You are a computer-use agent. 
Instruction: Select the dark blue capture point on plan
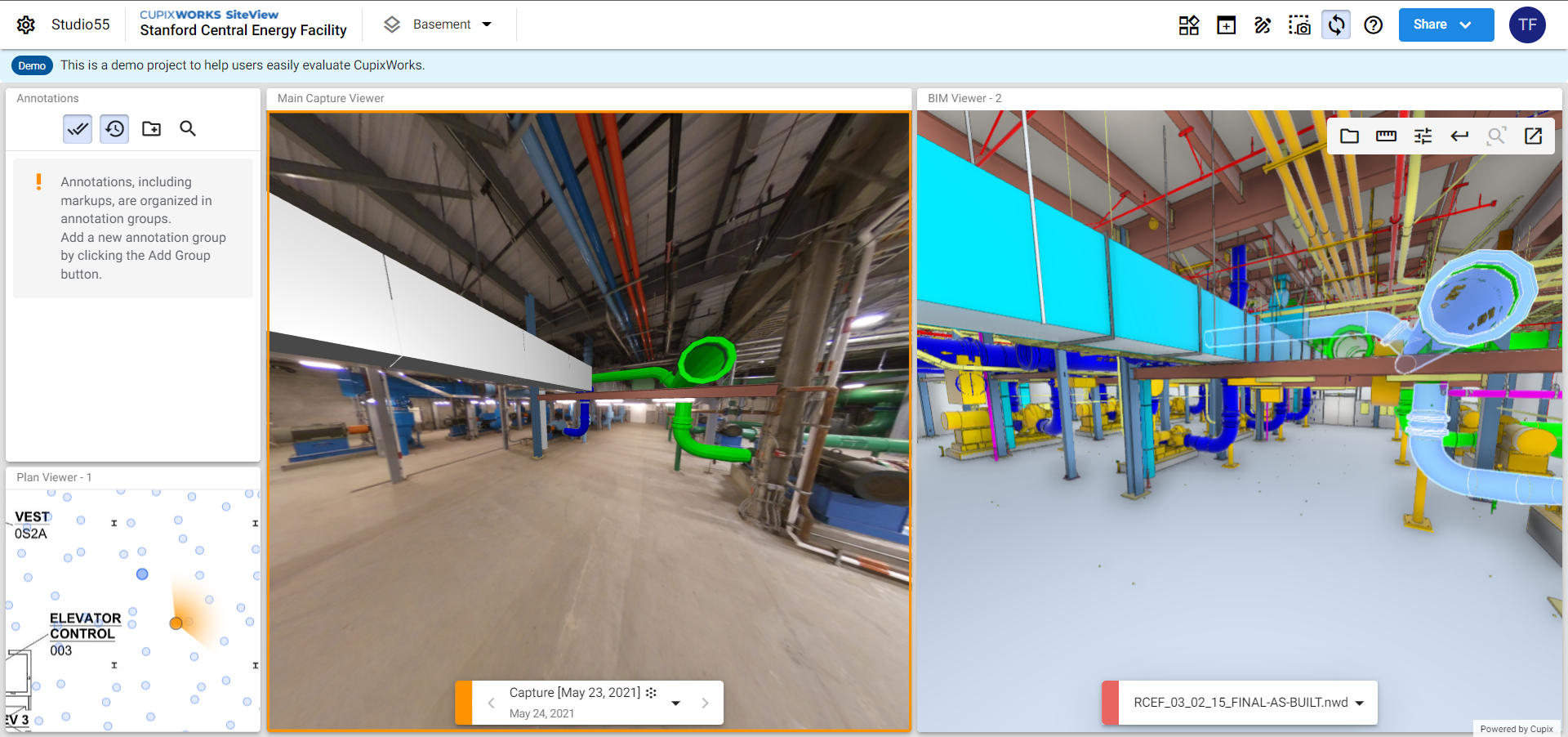[142, 574]
